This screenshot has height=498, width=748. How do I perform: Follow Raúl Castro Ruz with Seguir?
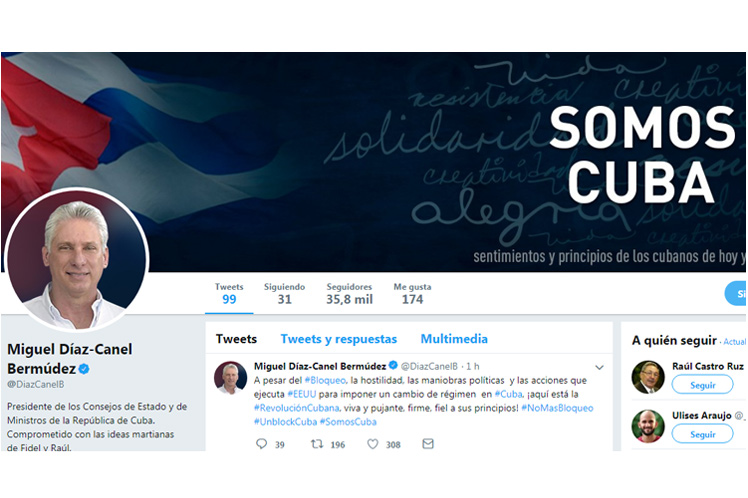tap(702, 384)
